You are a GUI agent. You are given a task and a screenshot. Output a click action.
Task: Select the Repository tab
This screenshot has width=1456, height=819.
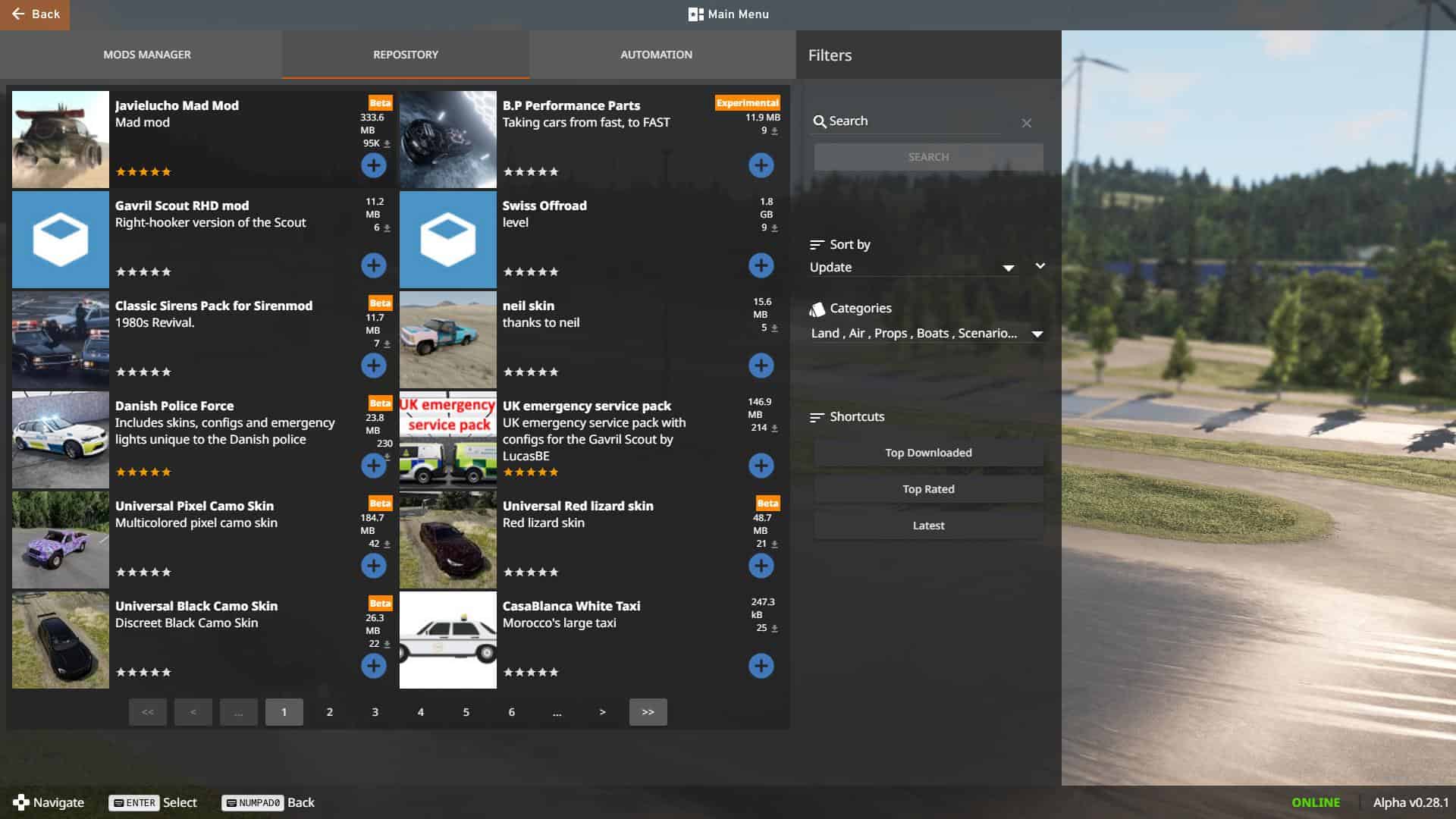[406, 55]
